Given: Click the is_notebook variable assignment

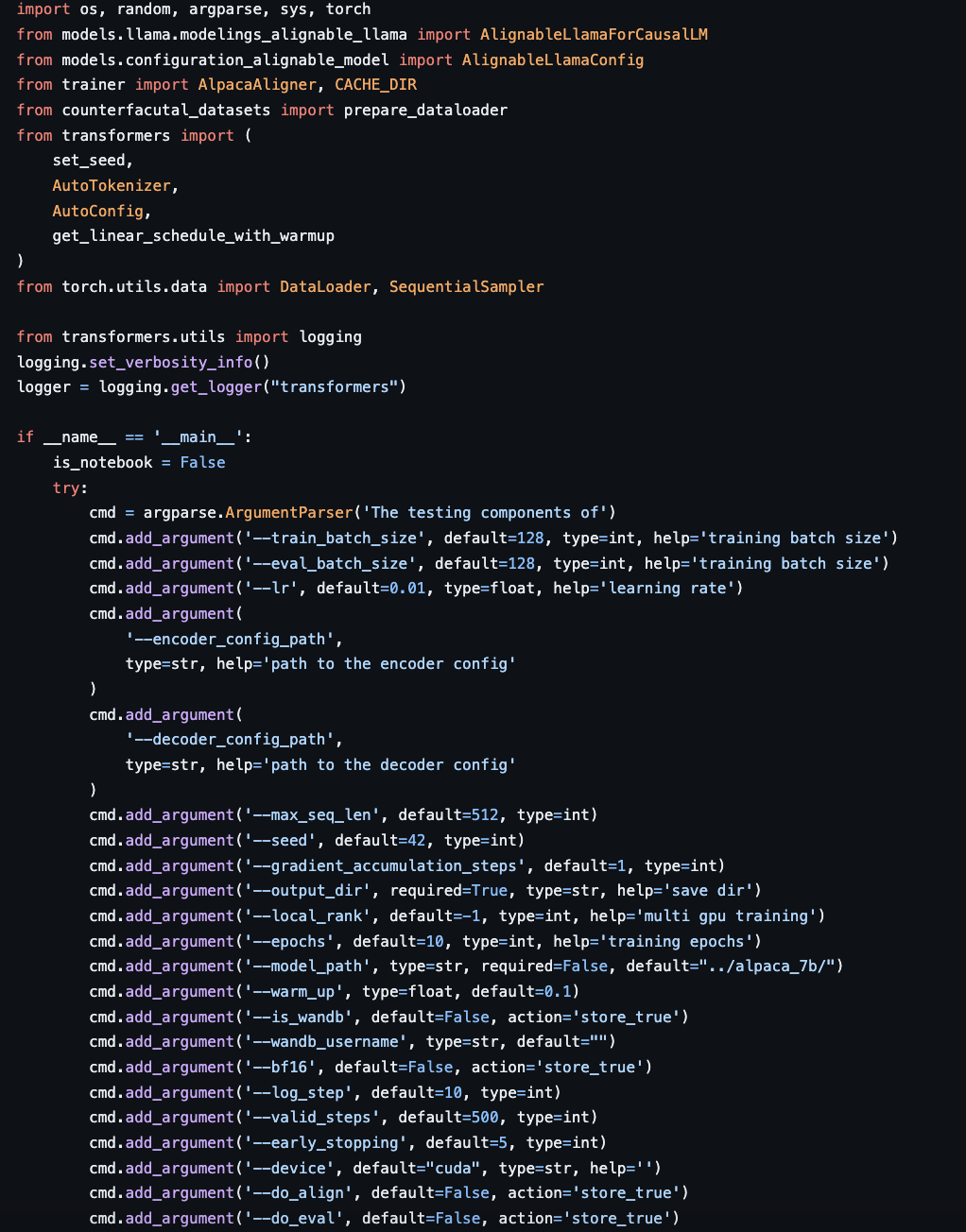Looking at the screenshot, I should pyautogui.click(x=102, y=462).
